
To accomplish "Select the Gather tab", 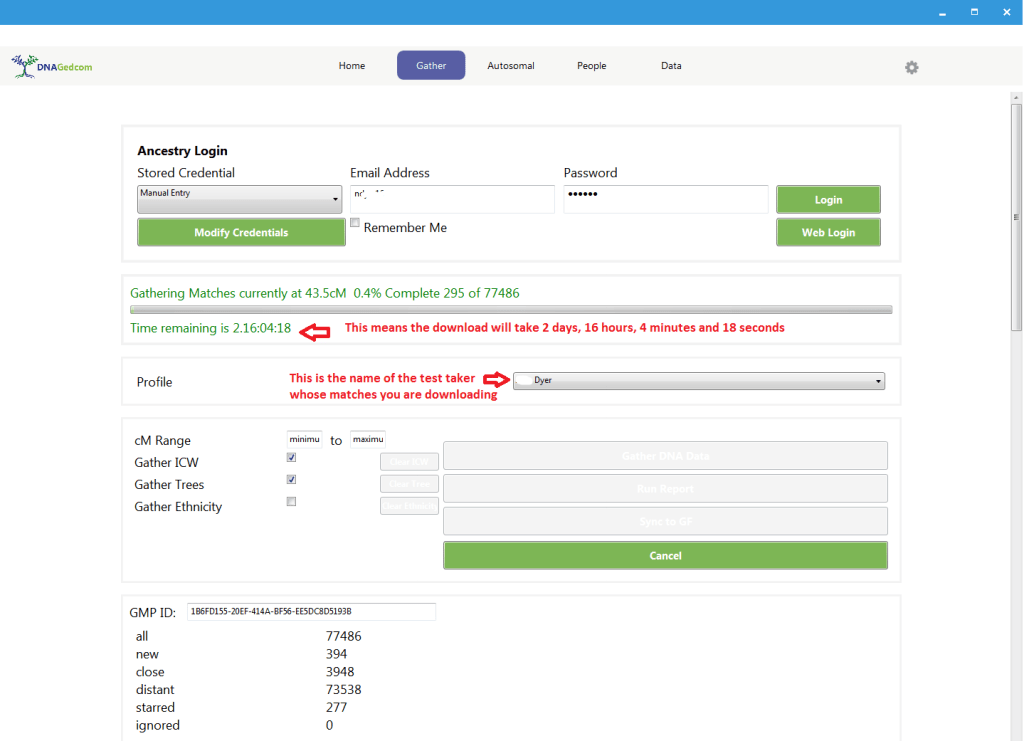I will click(x=431, y=65).
